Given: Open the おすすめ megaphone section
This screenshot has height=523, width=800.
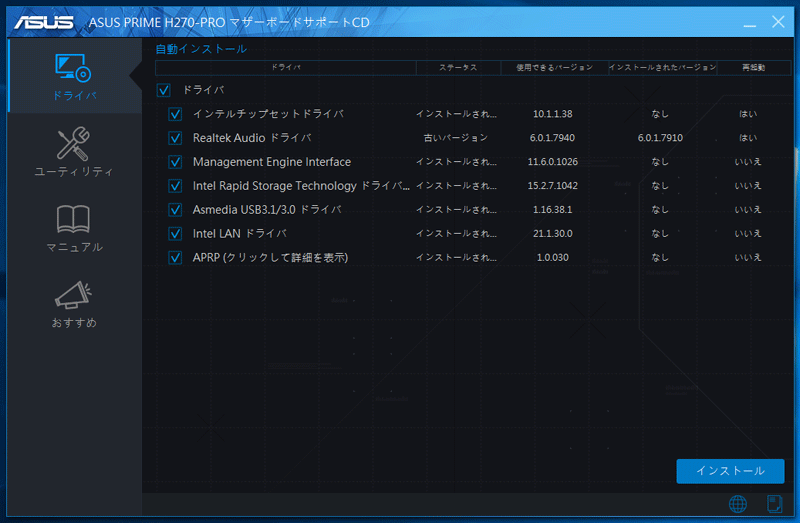Looking at the screenshot, I should click(74, 304).
